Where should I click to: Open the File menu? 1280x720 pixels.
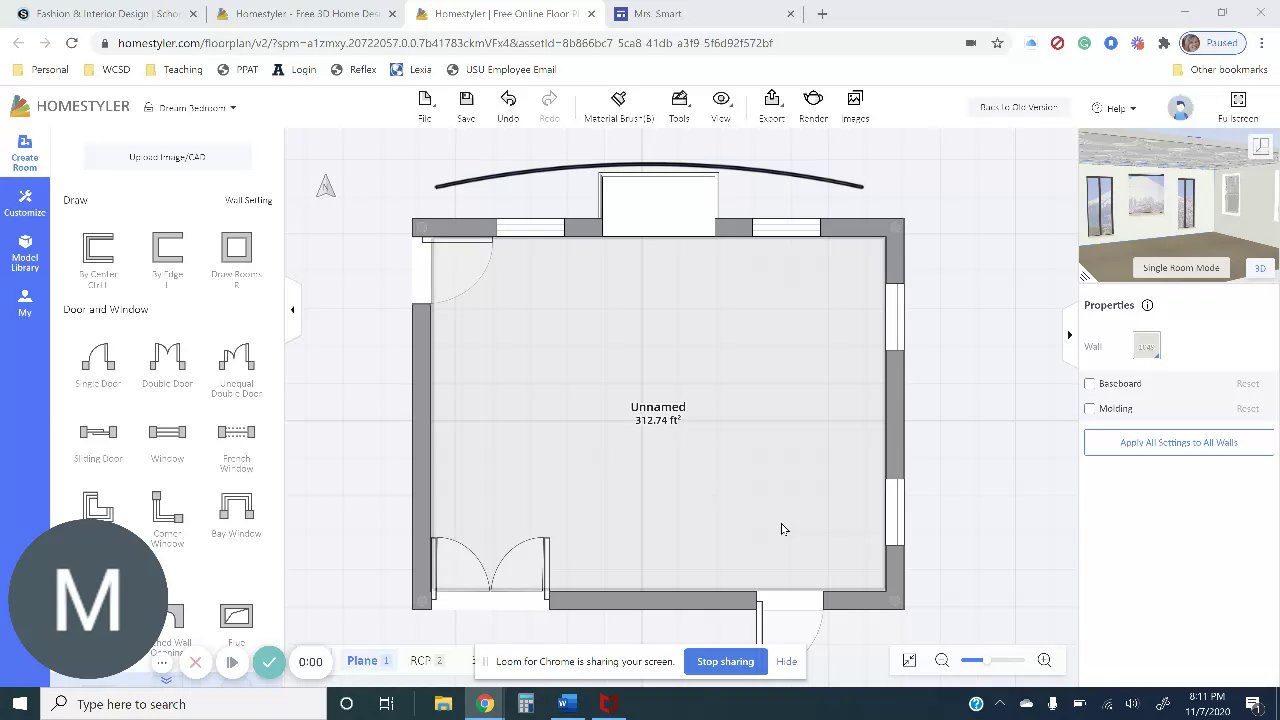tap(425, 107)
